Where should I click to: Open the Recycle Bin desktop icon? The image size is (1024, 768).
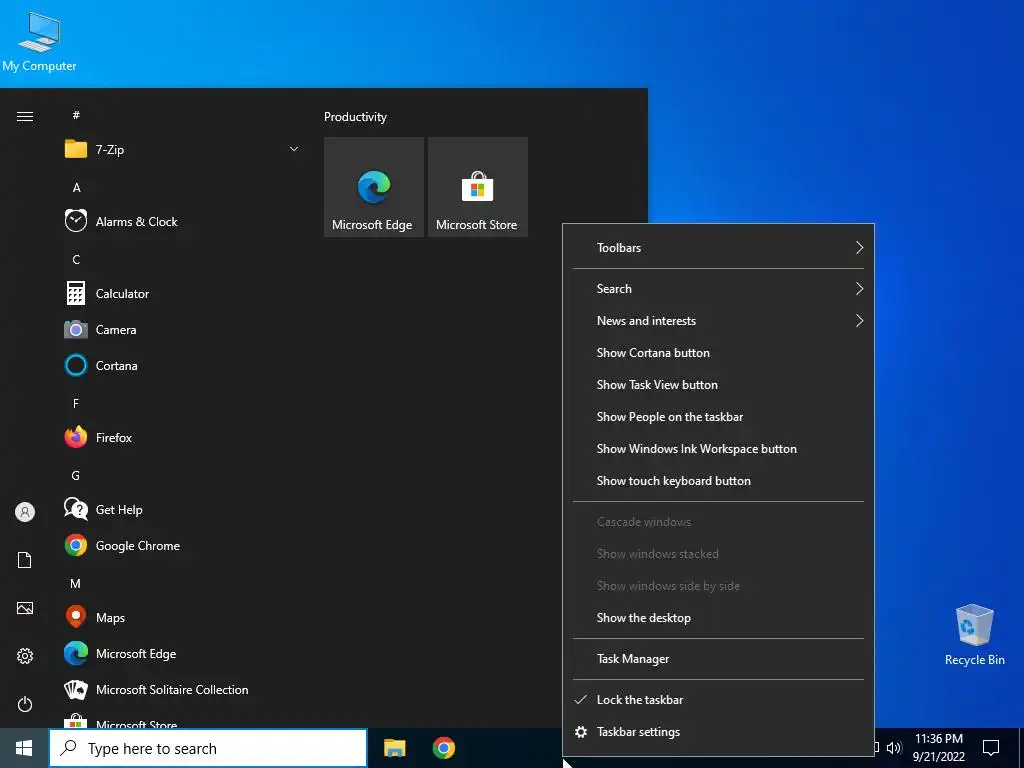[x=974, y=634]
